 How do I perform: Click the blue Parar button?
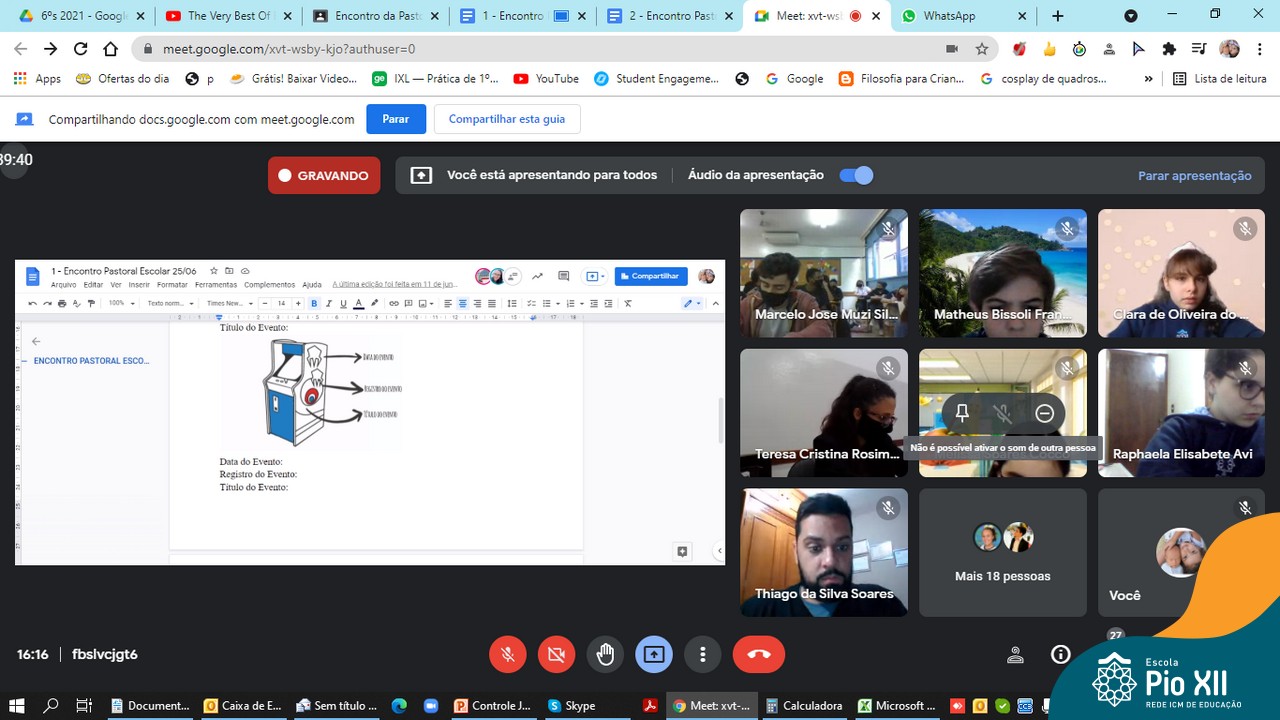pos(395,119)
